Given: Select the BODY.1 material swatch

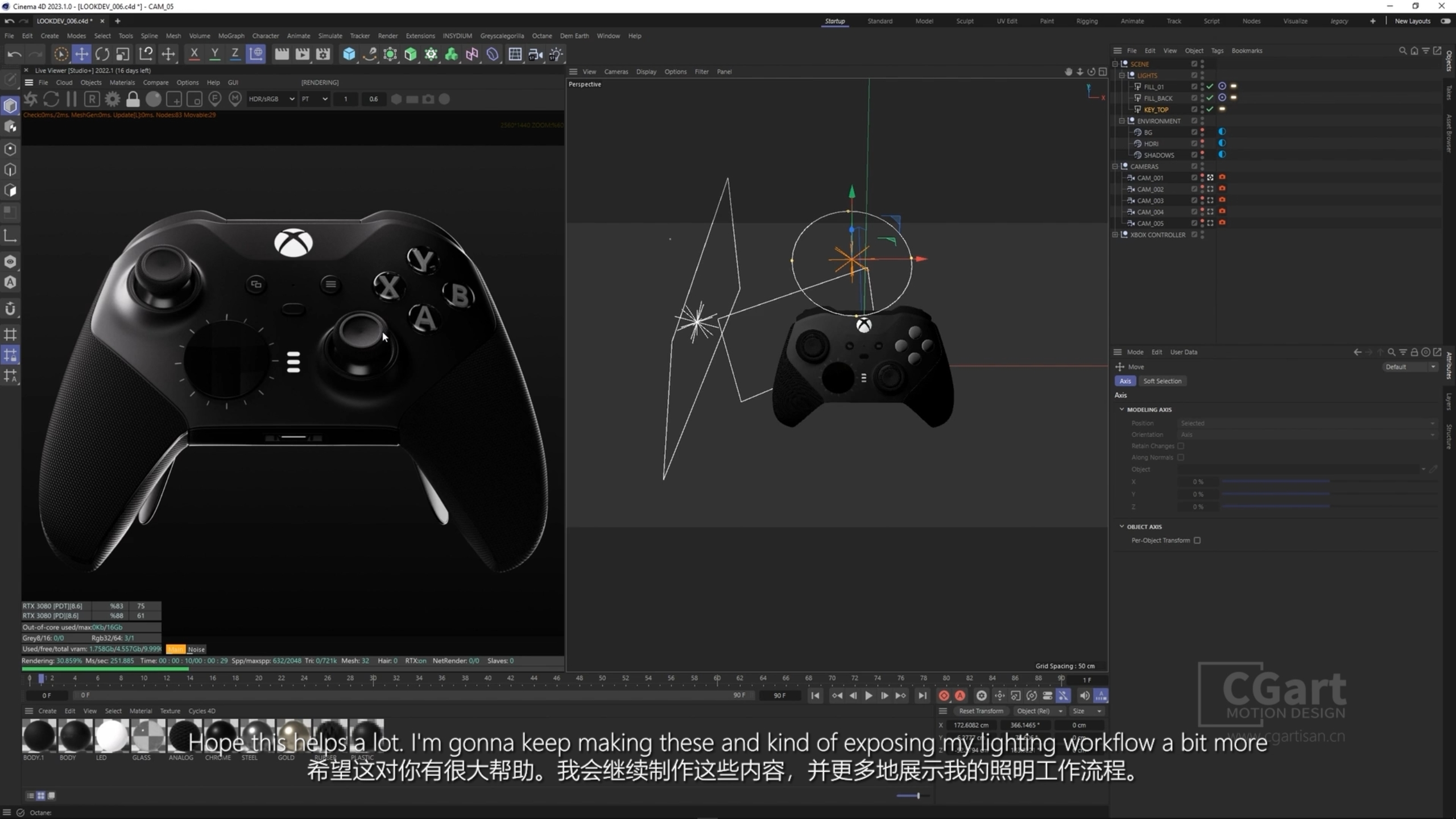Looking at the screenshot, I should click(x=39, y=736).
